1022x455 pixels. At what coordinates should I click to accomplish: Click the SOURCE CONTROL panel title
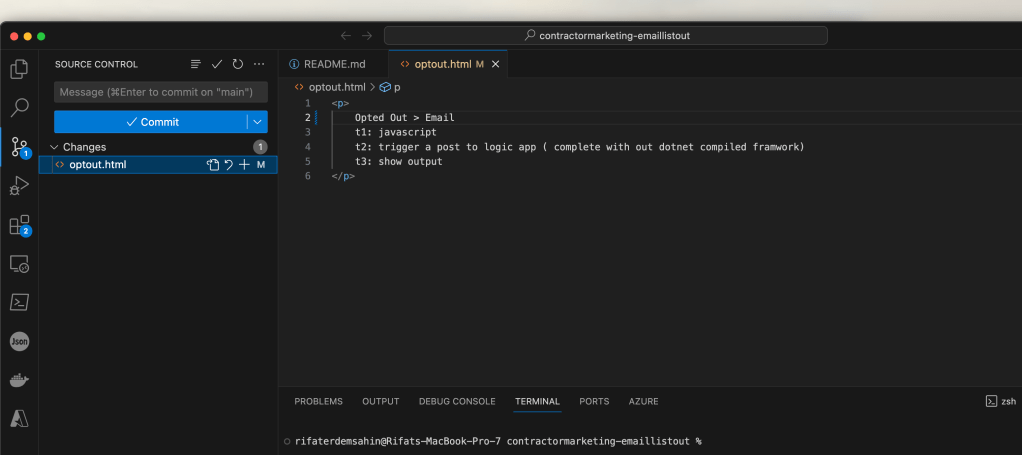(96, 65)
